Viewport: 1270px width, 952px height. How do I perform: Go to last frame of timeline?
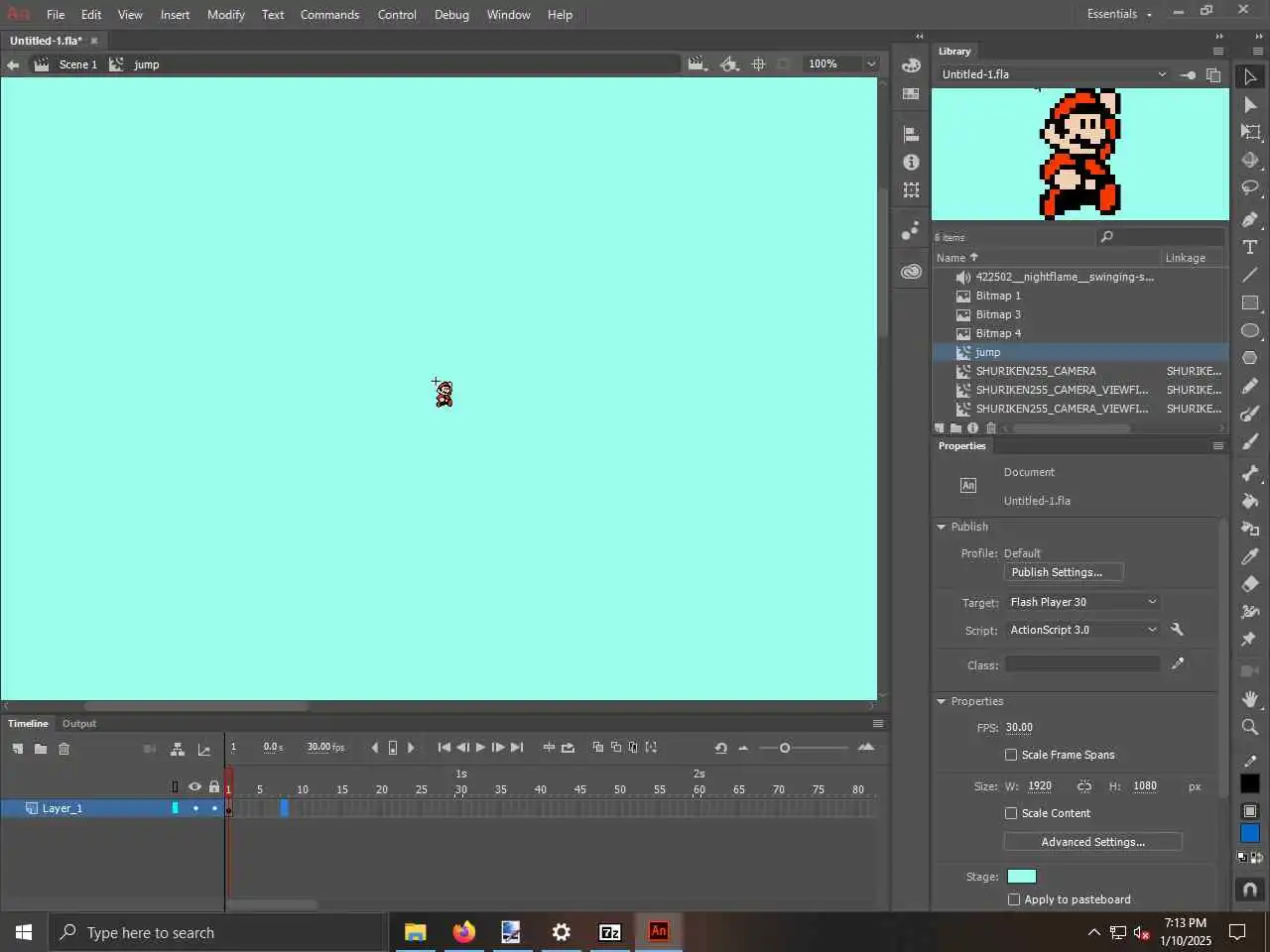point(517,748)
